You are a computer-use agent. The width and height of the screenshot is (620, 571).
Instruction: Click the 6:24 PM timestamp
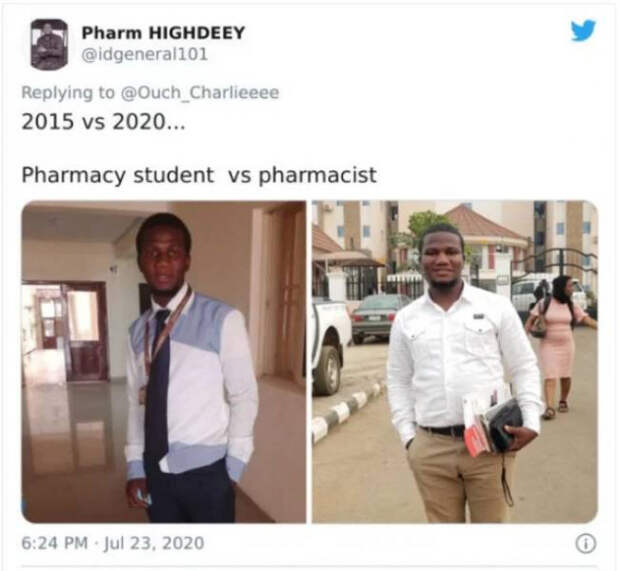click(x=55, y=543)
